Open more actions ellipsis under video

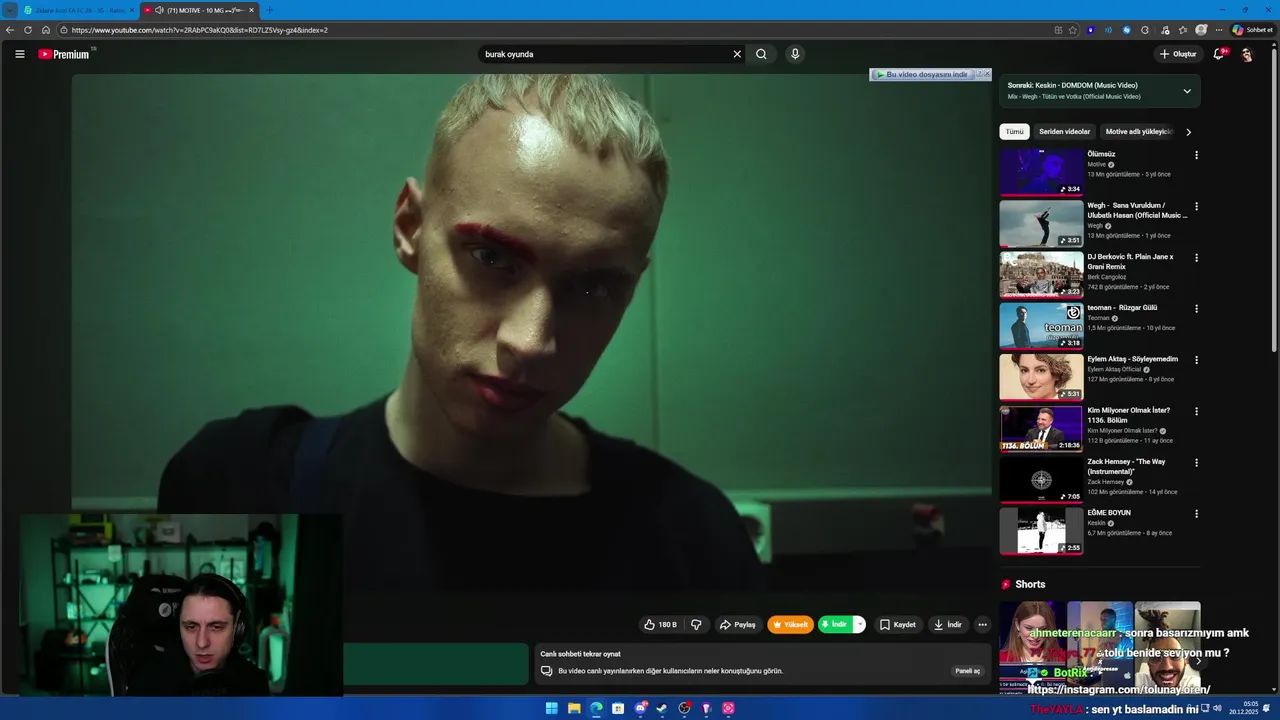(x=982, y=624)
